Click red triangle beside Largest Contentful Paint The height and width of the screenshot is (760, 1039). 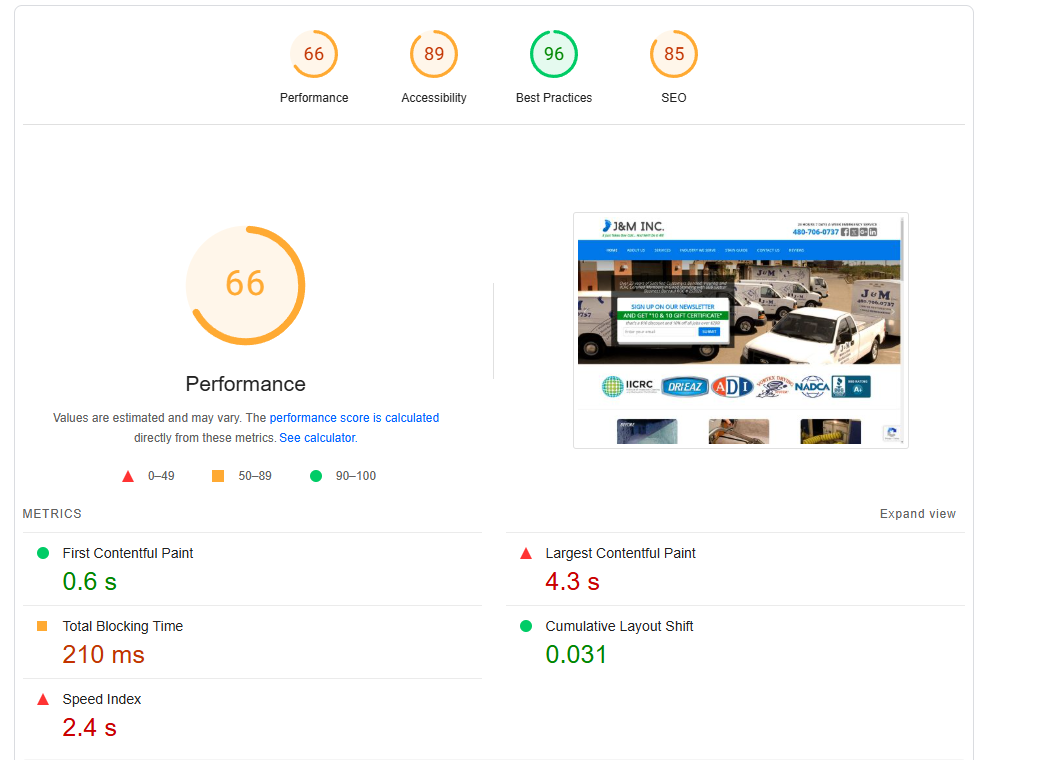526,553
